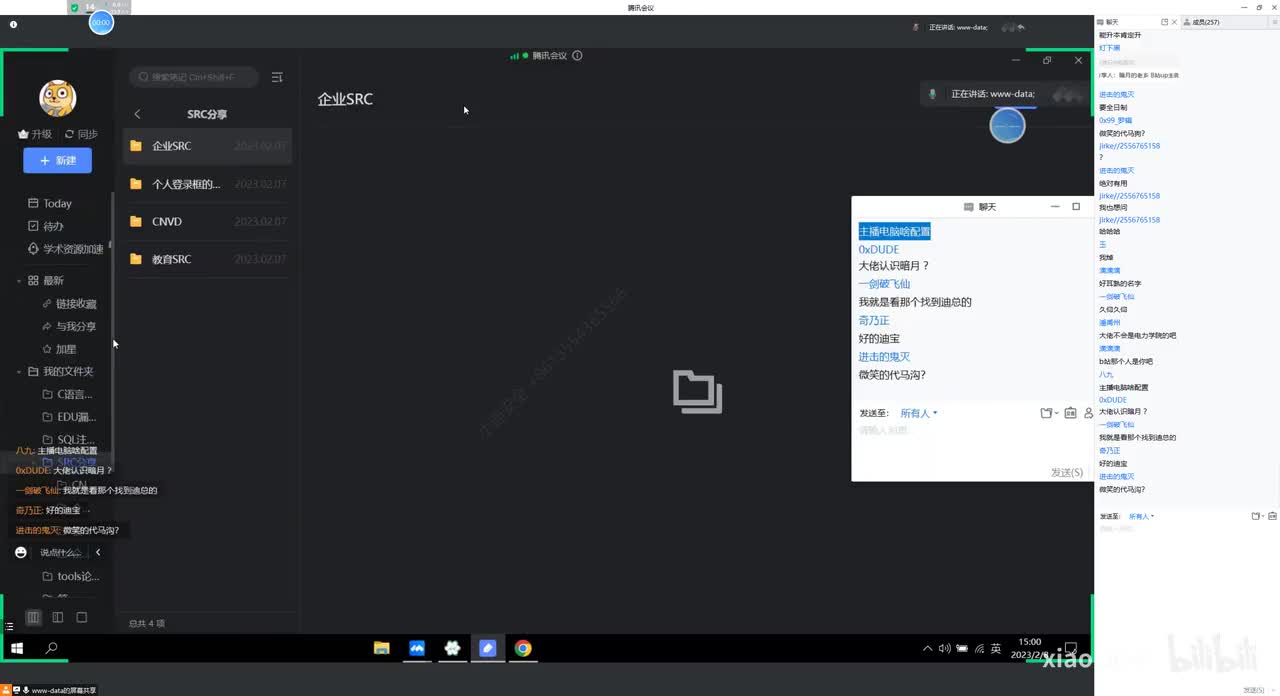Click 0xDUDE sender name in floating chat

(x=879, y=249)
